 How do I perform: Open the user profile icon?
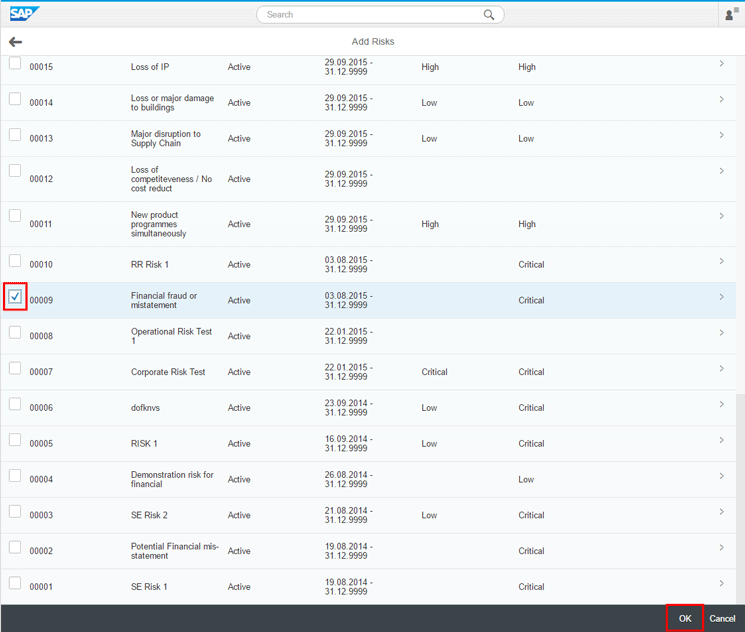point(731,14)
